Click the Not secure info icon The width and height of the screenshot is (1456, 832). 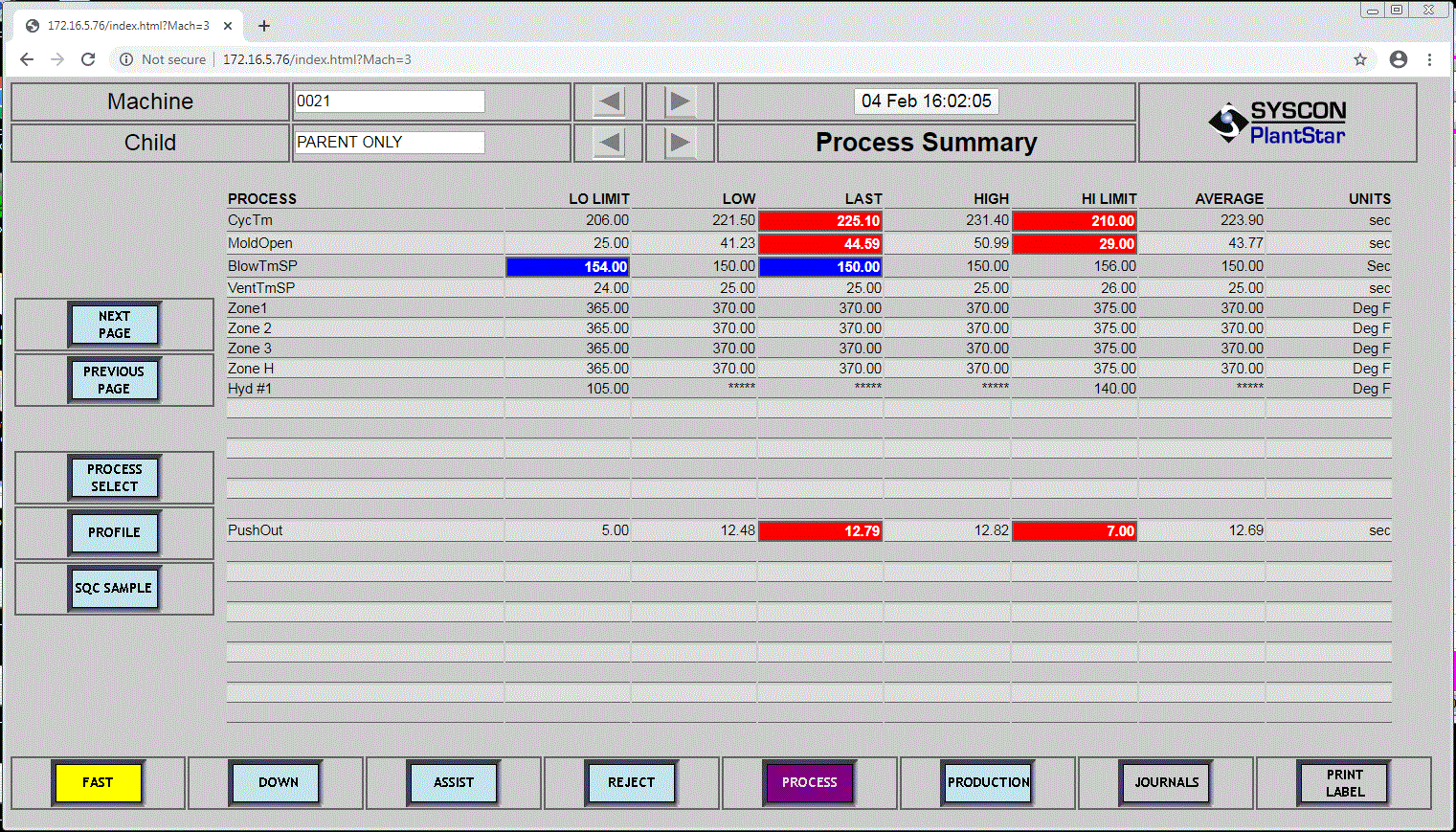pyautogui.click(x=127, y=58)
